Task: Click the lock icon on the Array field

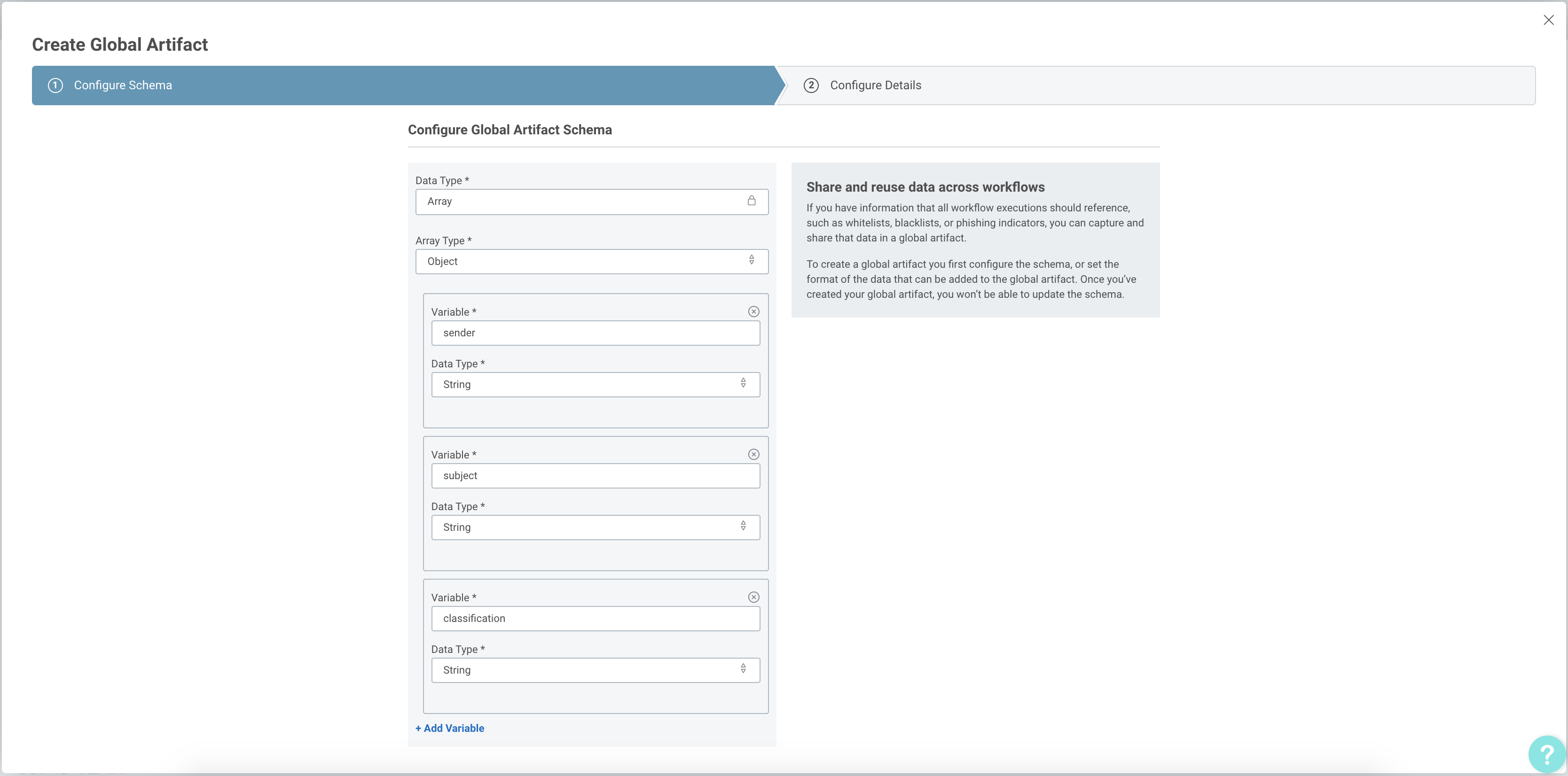Action: click(x=752, y=202)
